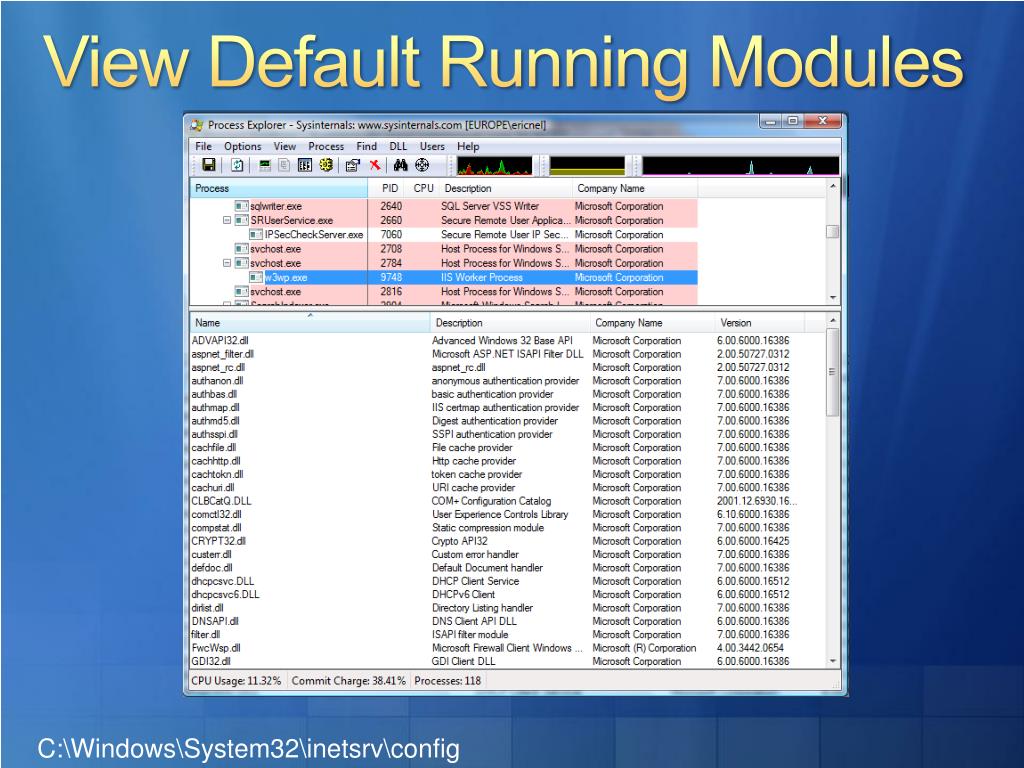Screen dimensions: 1024x768
Task: Open the DLL menu
Action: coord(398,146)
